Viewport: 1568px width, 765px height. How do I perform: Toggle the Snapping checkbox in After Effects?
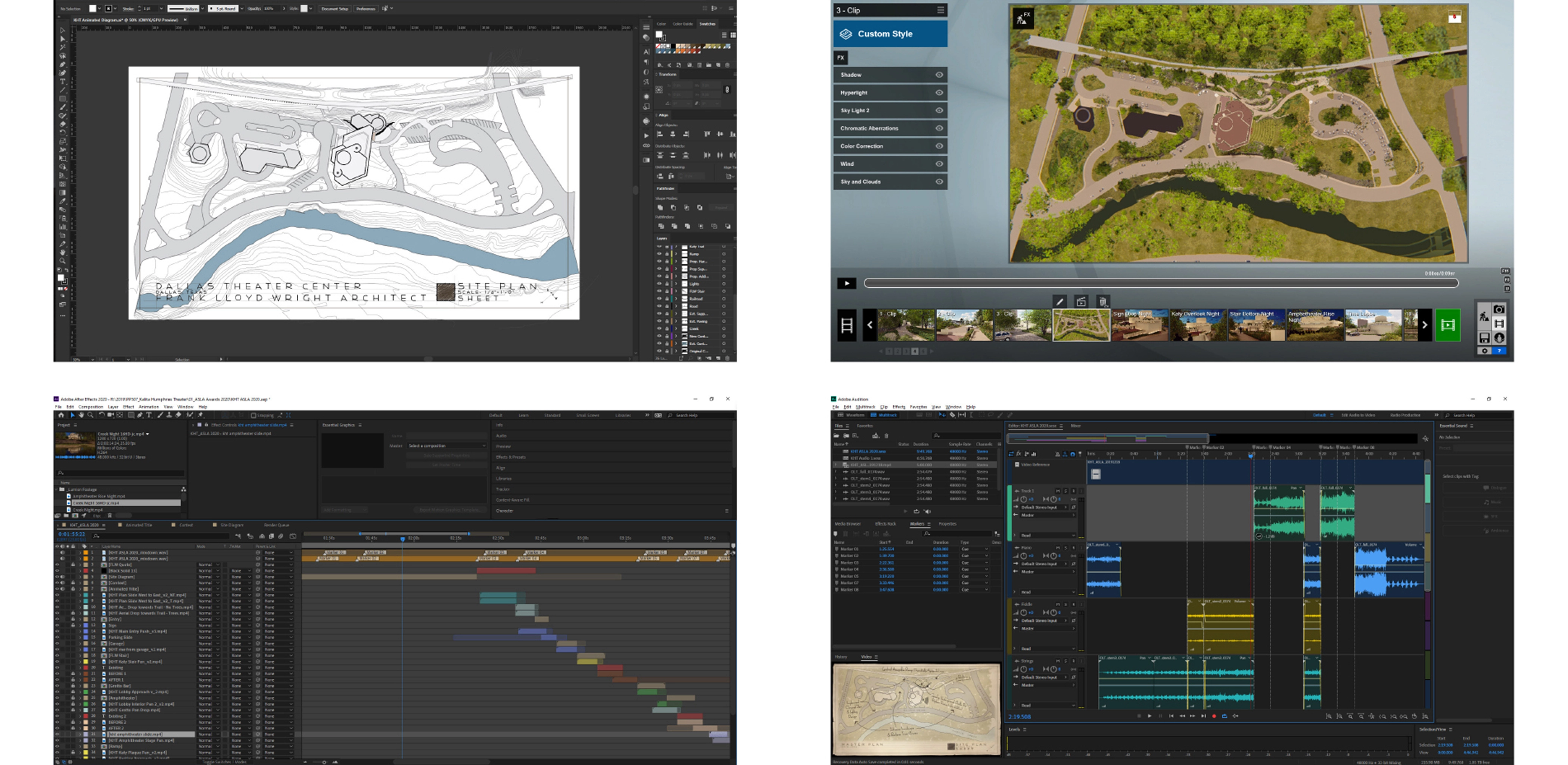pos(253,416)
